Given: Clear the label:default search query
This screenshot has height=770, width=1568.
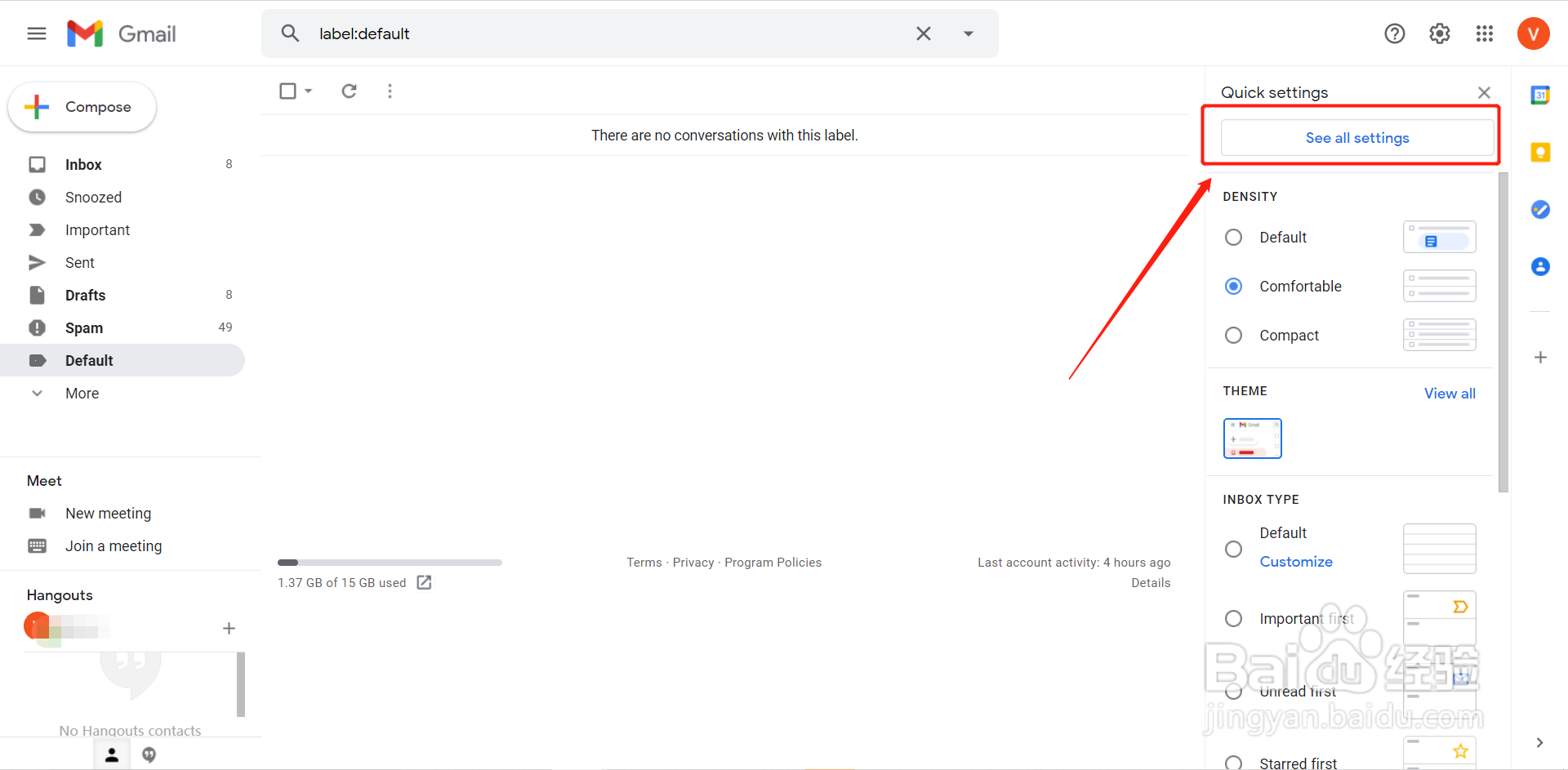Looking at the screenshot, I should [923, 33].
